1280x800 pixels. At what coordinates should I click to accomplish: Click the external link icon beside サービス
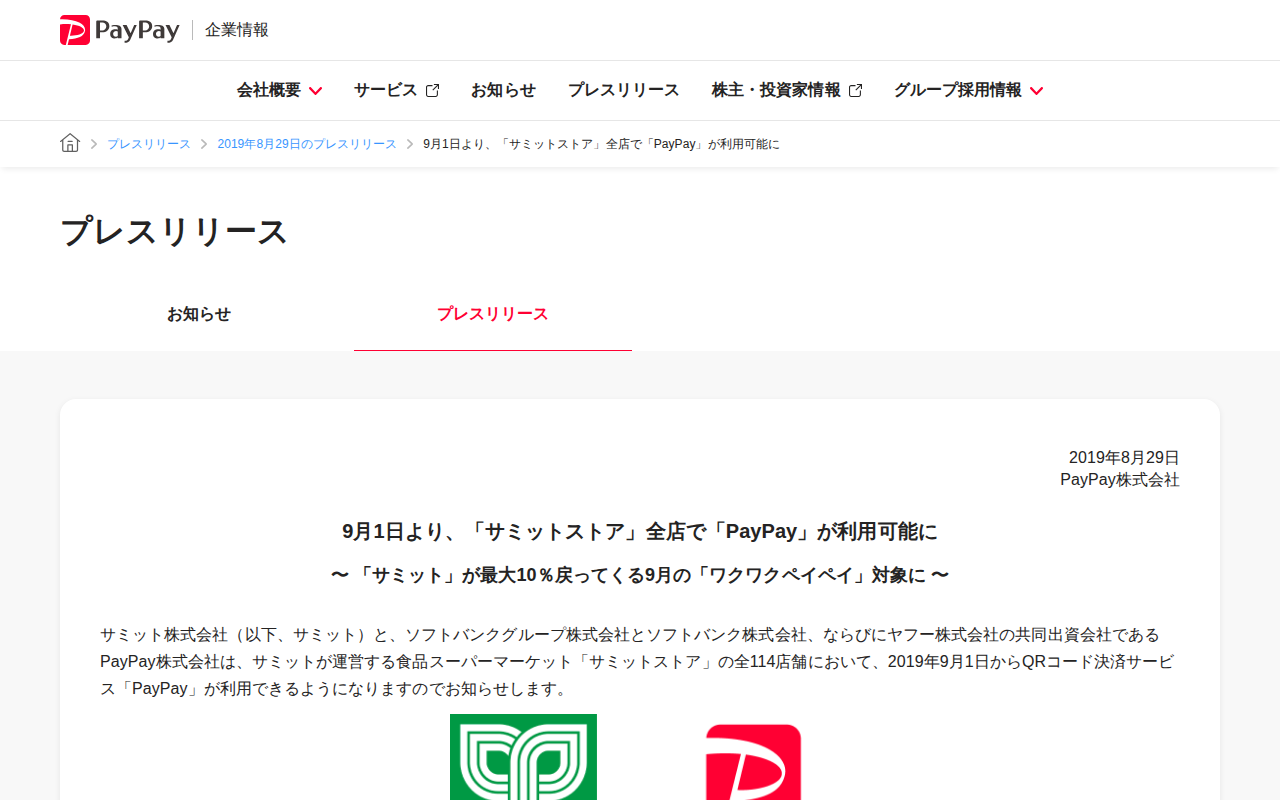click(432, 90)
